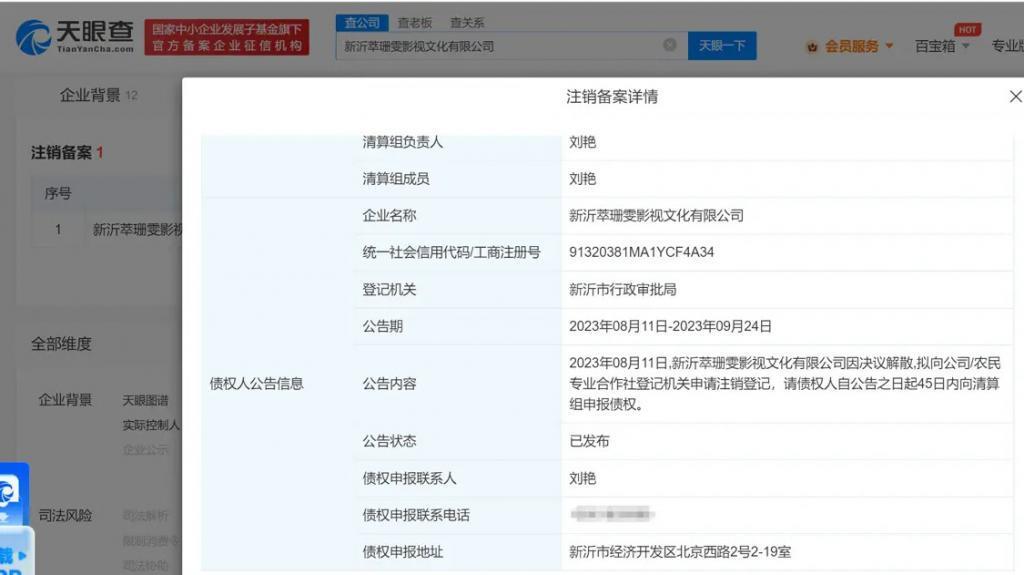This screenshot has width=1024, height=575.
Task: Open the 企业背景 tab in background page
Action: pyautogui.click(x=98, y=95)
